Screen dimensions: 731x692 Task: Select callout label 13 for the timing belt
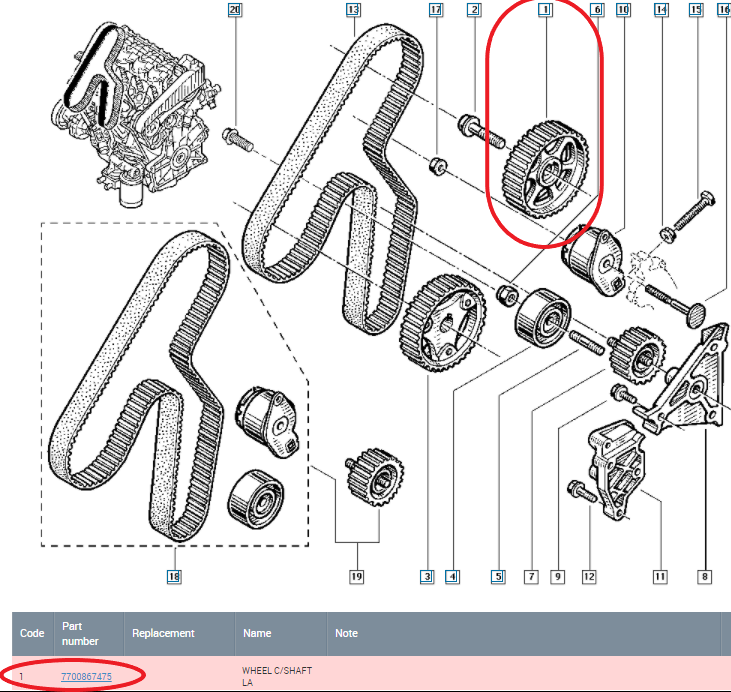coord(352,10)
